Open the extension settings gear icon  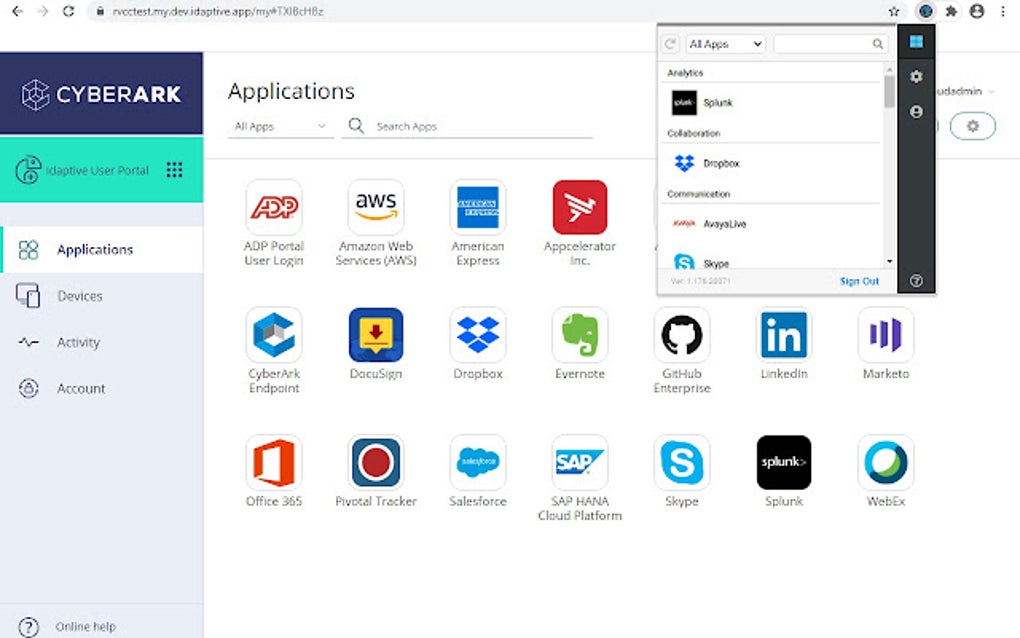click(x=916, y=76)
